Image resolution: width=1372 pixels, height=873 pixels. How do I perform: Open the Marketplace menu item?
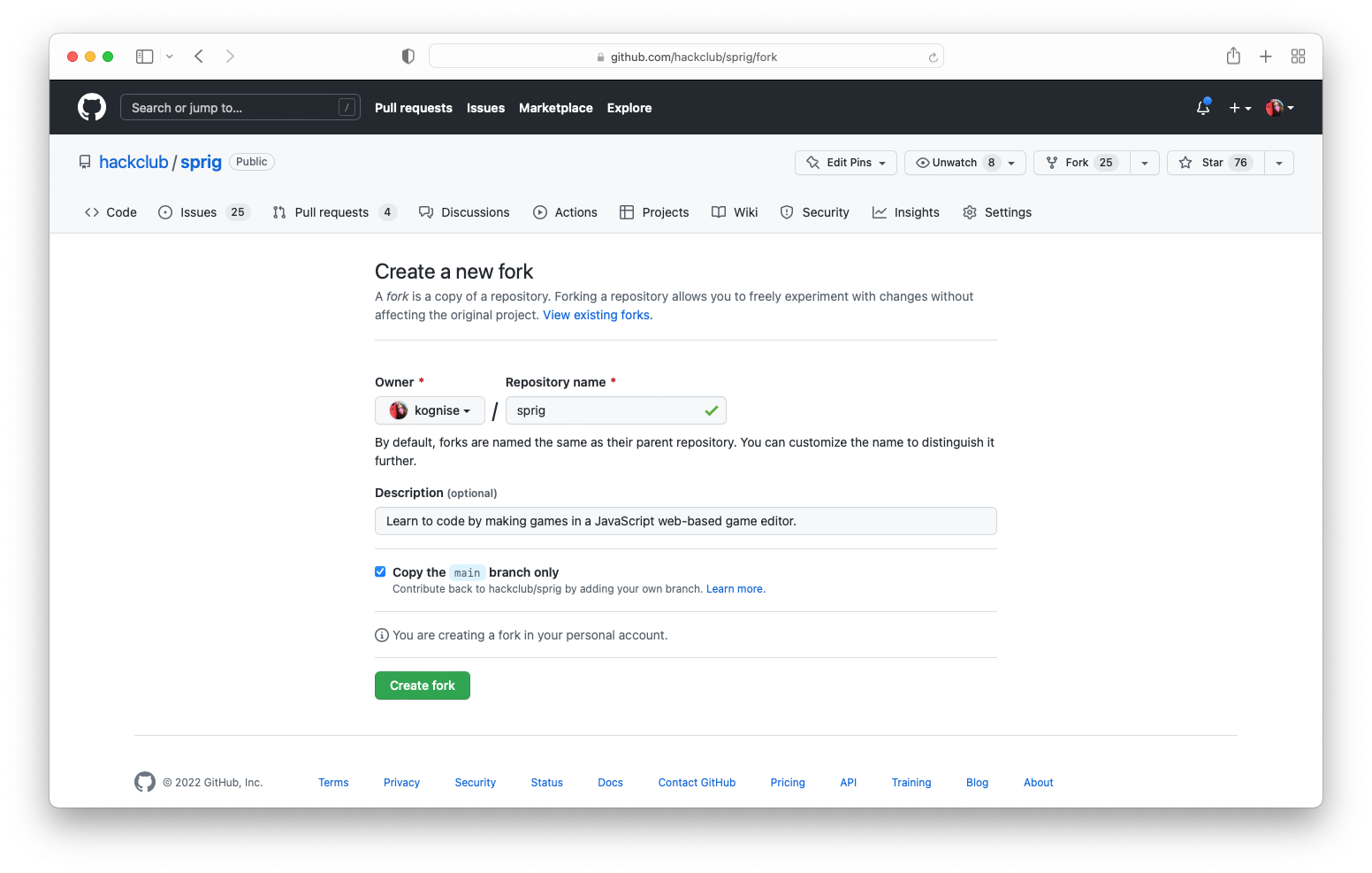pyautogui.click(x=555, y=108)
